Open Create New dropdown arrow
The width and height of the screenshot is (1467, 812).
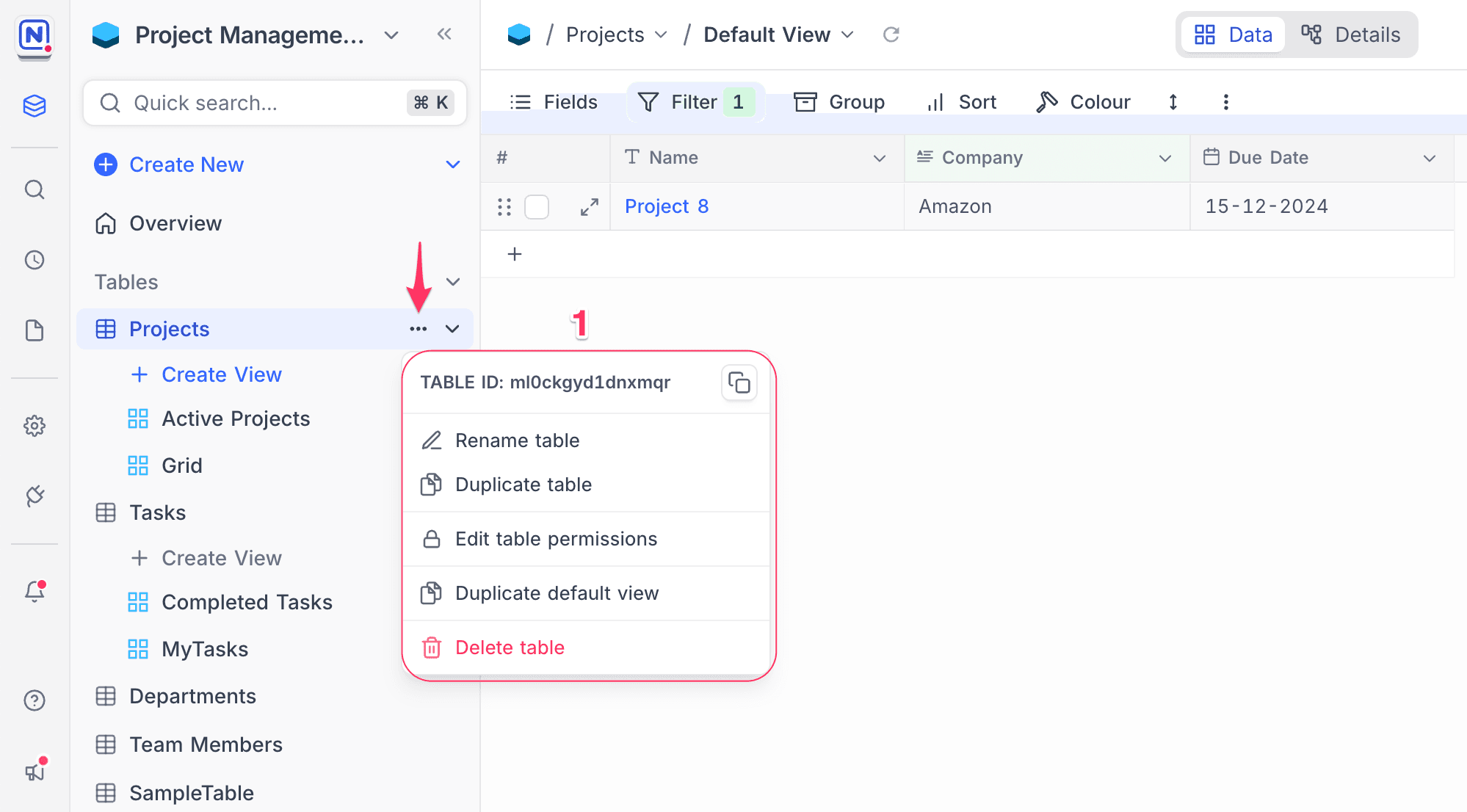tap(453, 164)
